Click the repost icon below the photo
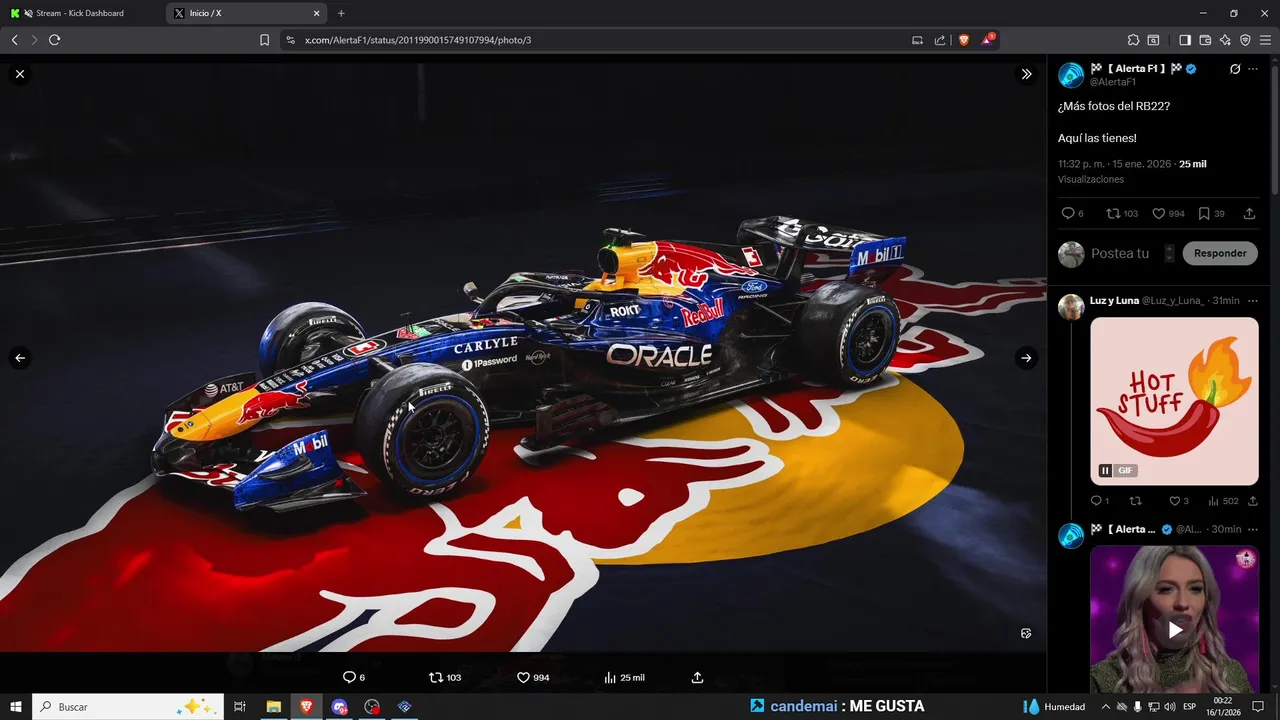This screenshot has width=1280, height=720. (435, 677)
